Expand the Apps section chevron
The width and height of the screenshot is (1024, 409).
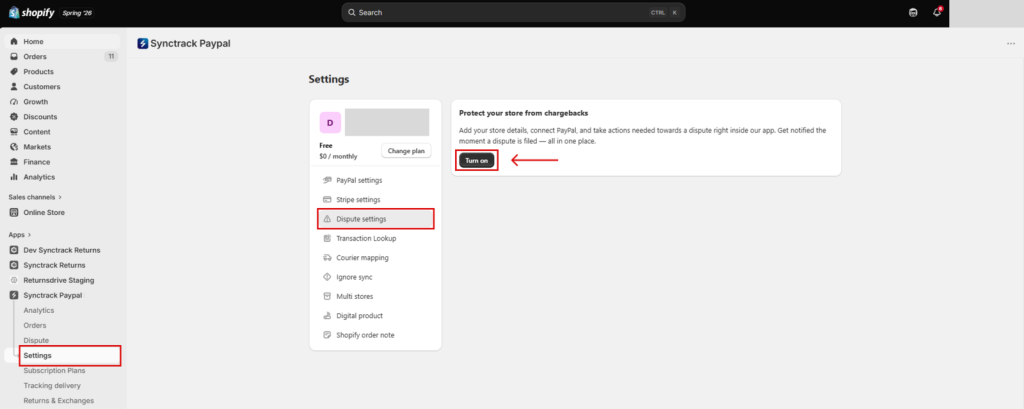coord(29,235)
